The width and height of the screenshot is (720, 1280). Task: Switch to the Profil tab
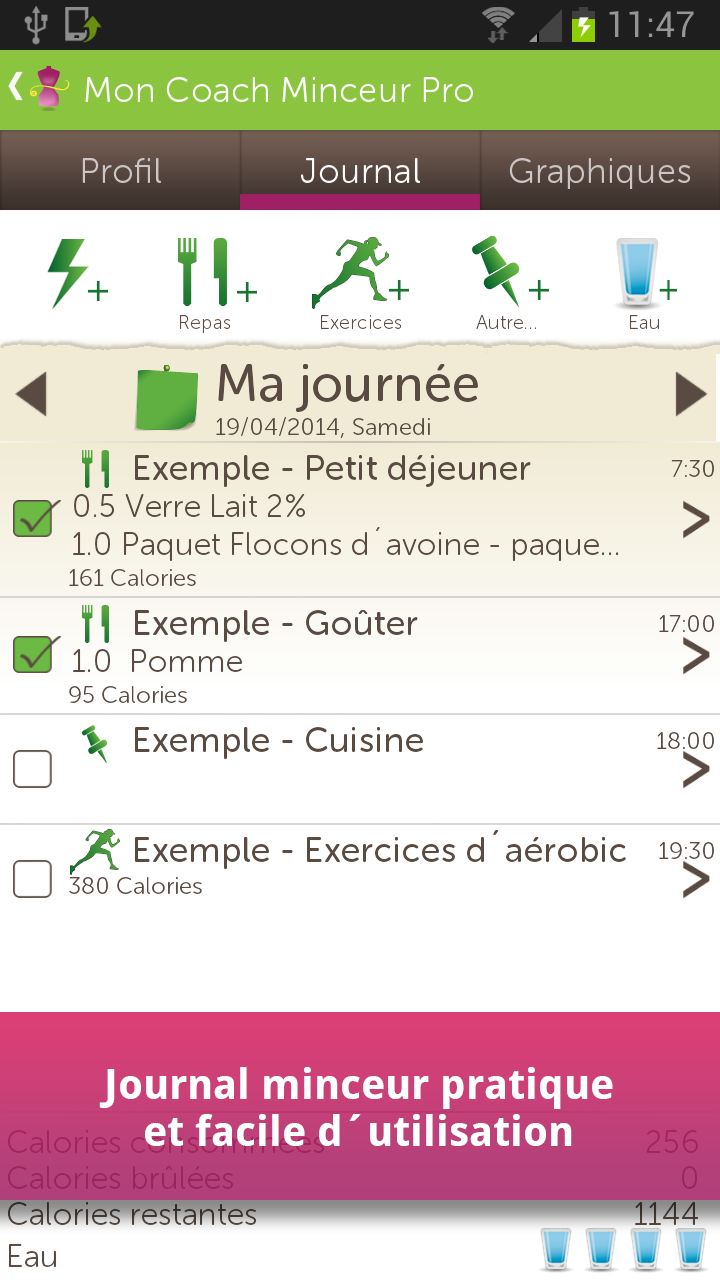[x=120, y=170]
